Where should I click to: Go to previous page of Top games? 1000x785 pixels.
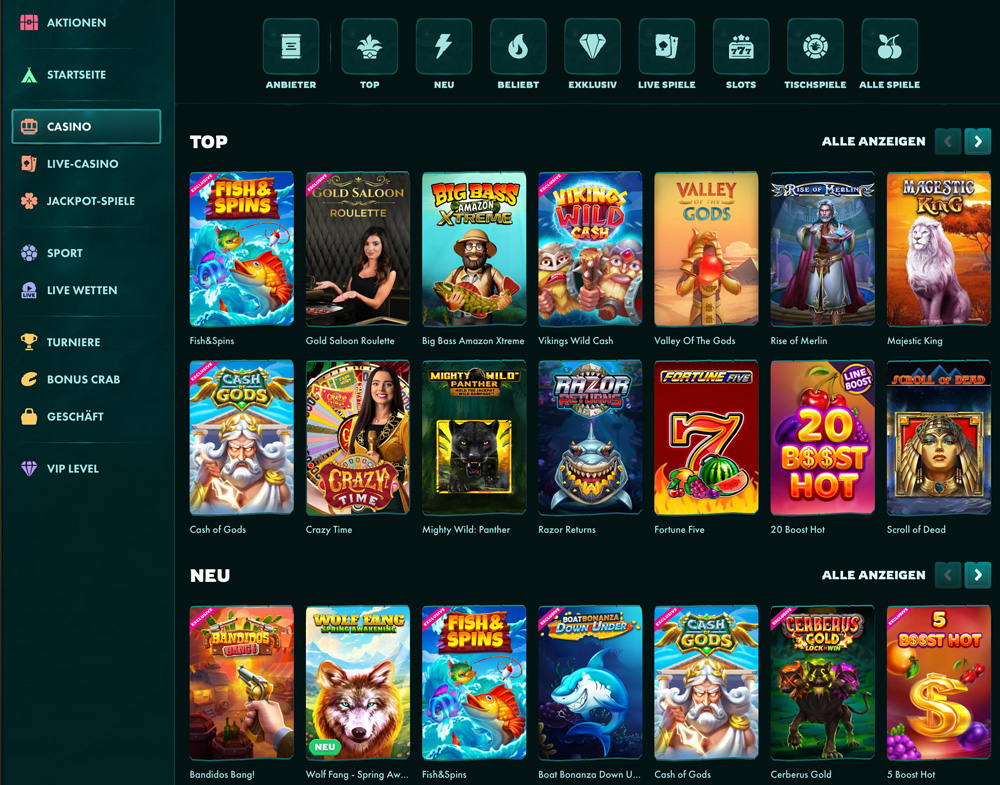click(x=948, y=142)
